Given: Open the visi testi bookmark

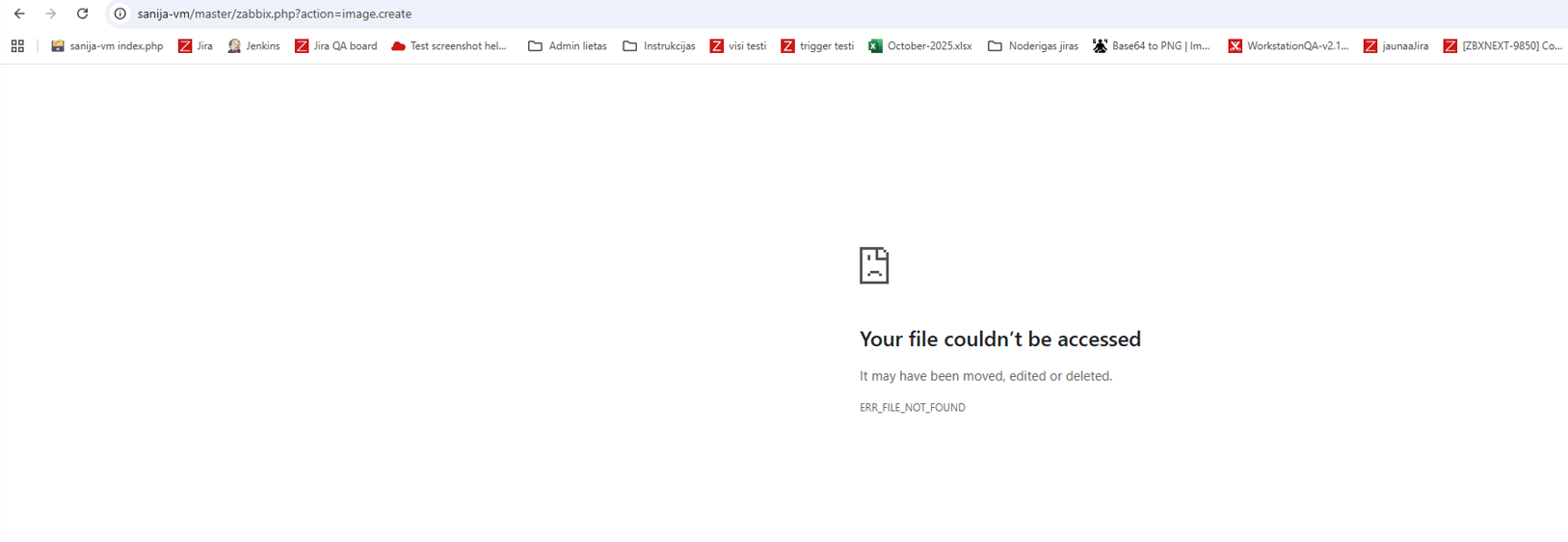Looking at the screenshot, I should pyautogui.click(x=738, y=46).
